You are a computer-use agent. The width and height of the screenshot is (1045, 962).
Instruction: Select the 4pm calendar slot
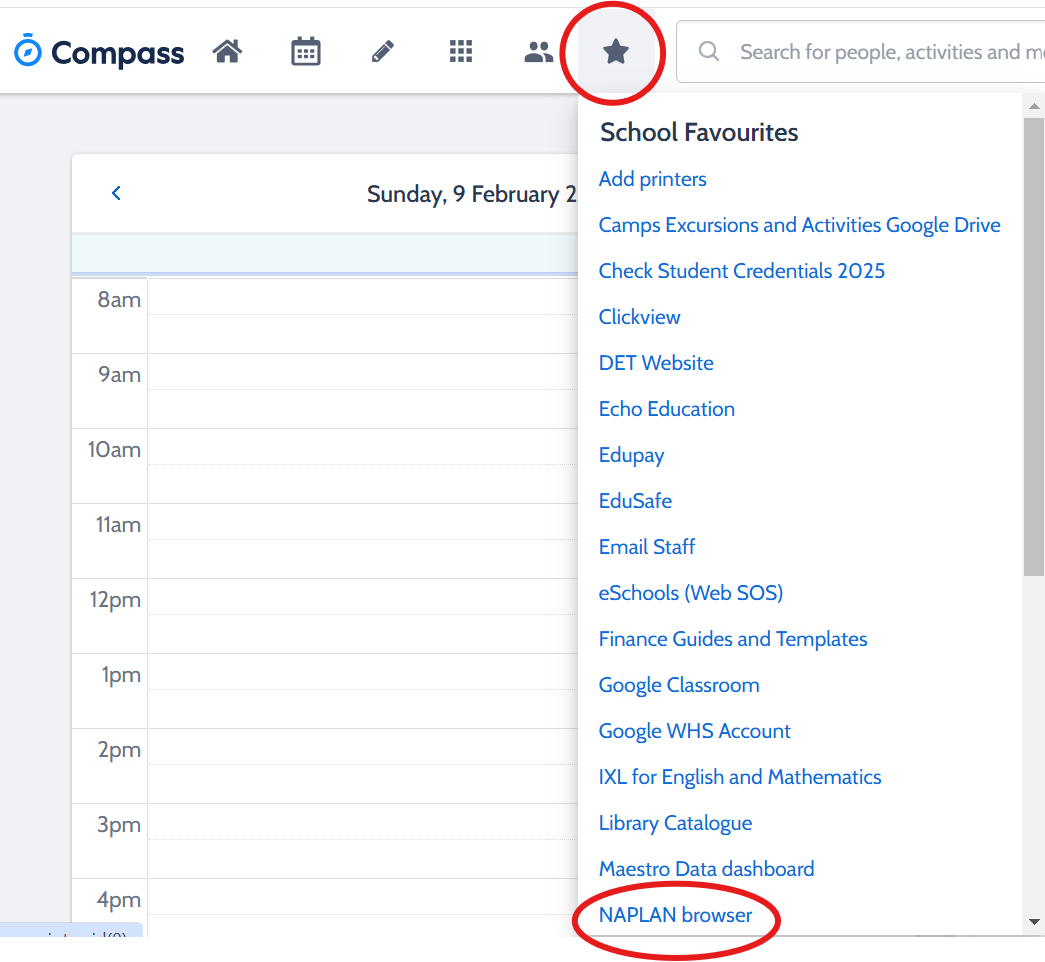(363, 907)
